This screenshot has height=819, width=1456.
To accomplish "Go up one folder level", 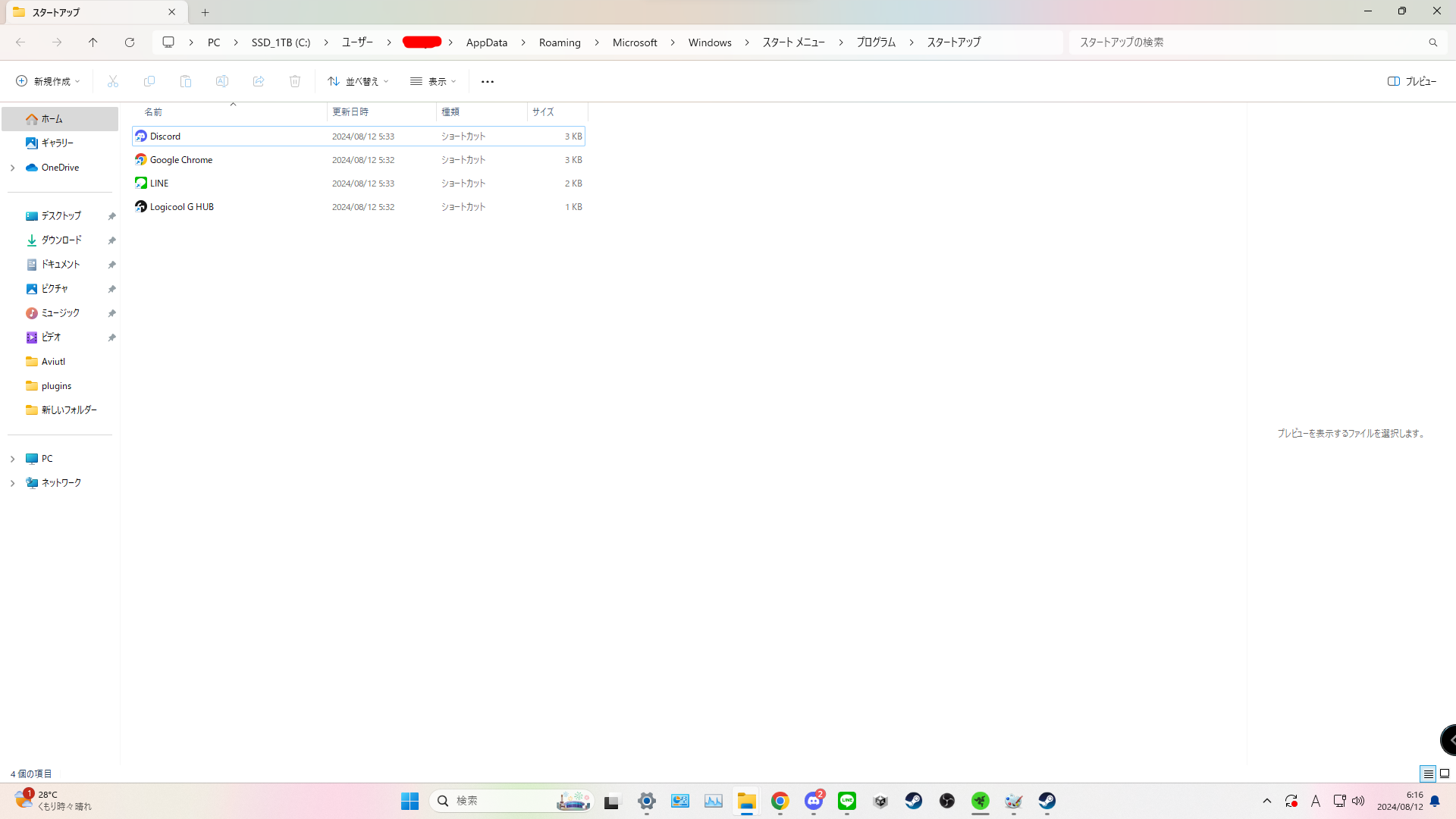I will (x=93, y=42).
